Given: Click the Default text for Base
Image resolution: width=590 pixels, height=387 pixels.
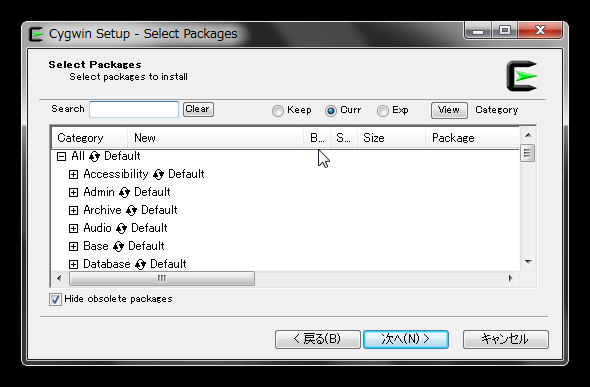Looking at the screenshot, I should tap(146, 246).
